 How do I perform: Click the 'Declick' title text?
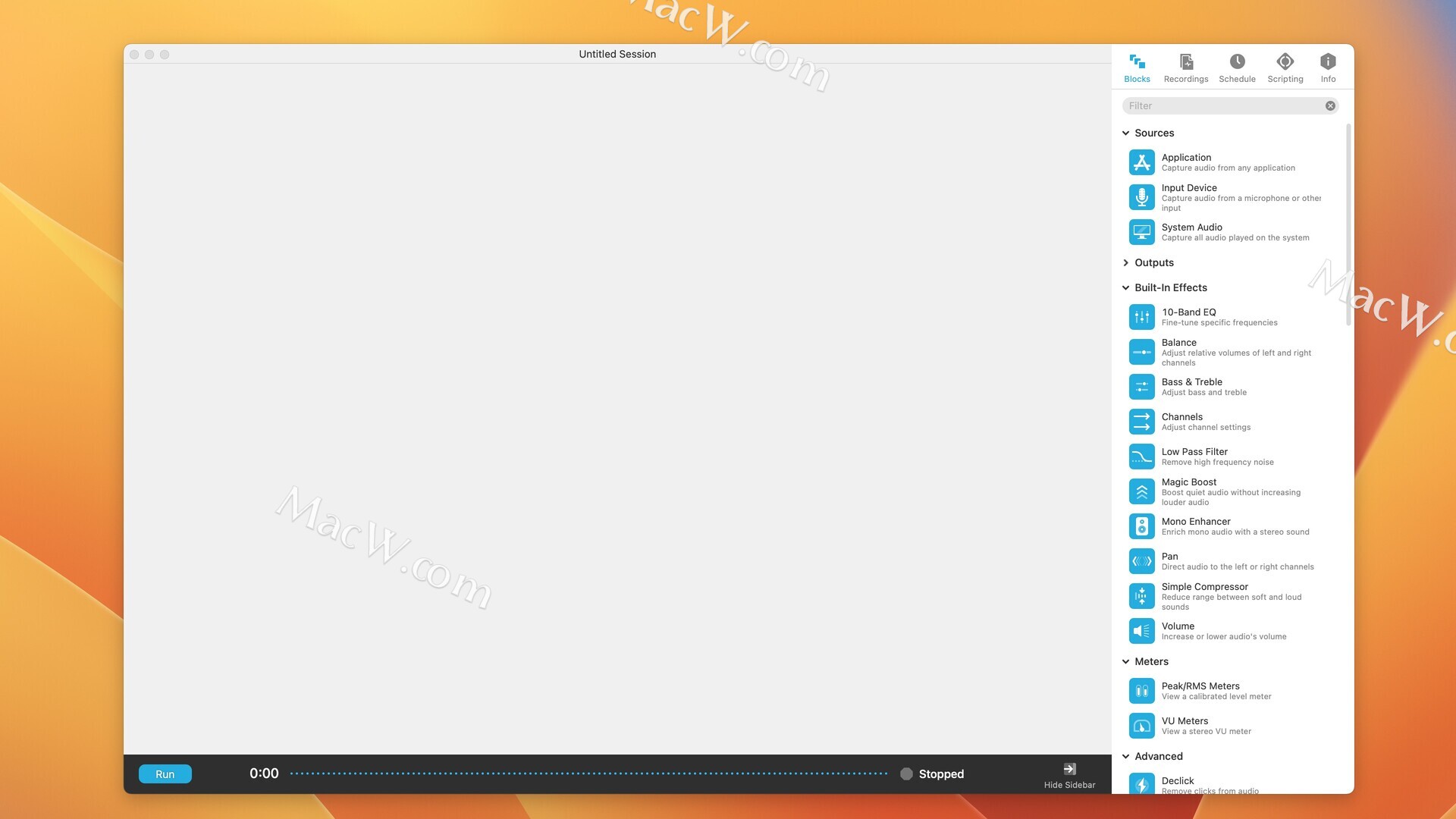pyautogui.click(x=1178, y=781)
